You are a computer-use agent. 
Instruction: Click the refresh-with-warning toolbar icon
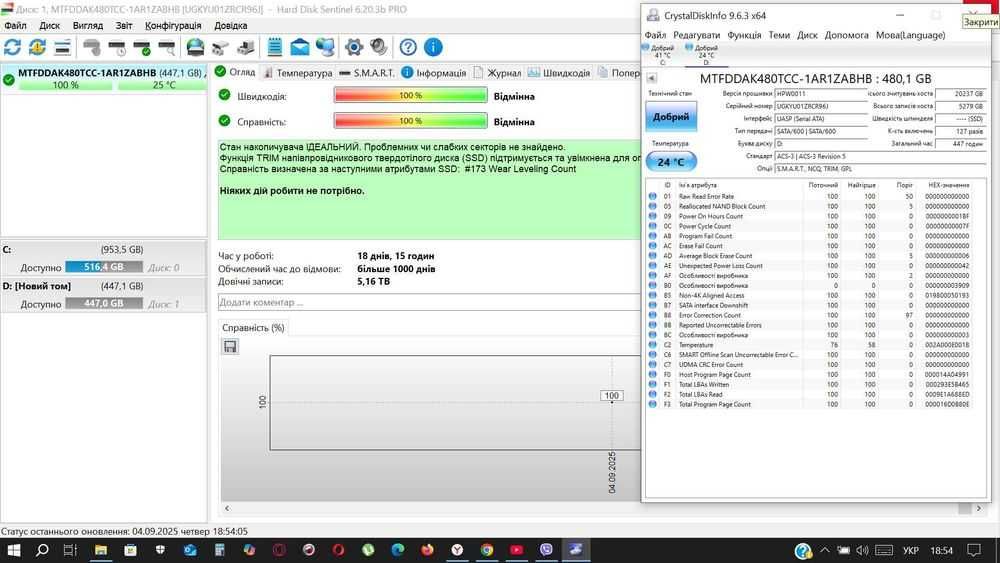point(37,47)
